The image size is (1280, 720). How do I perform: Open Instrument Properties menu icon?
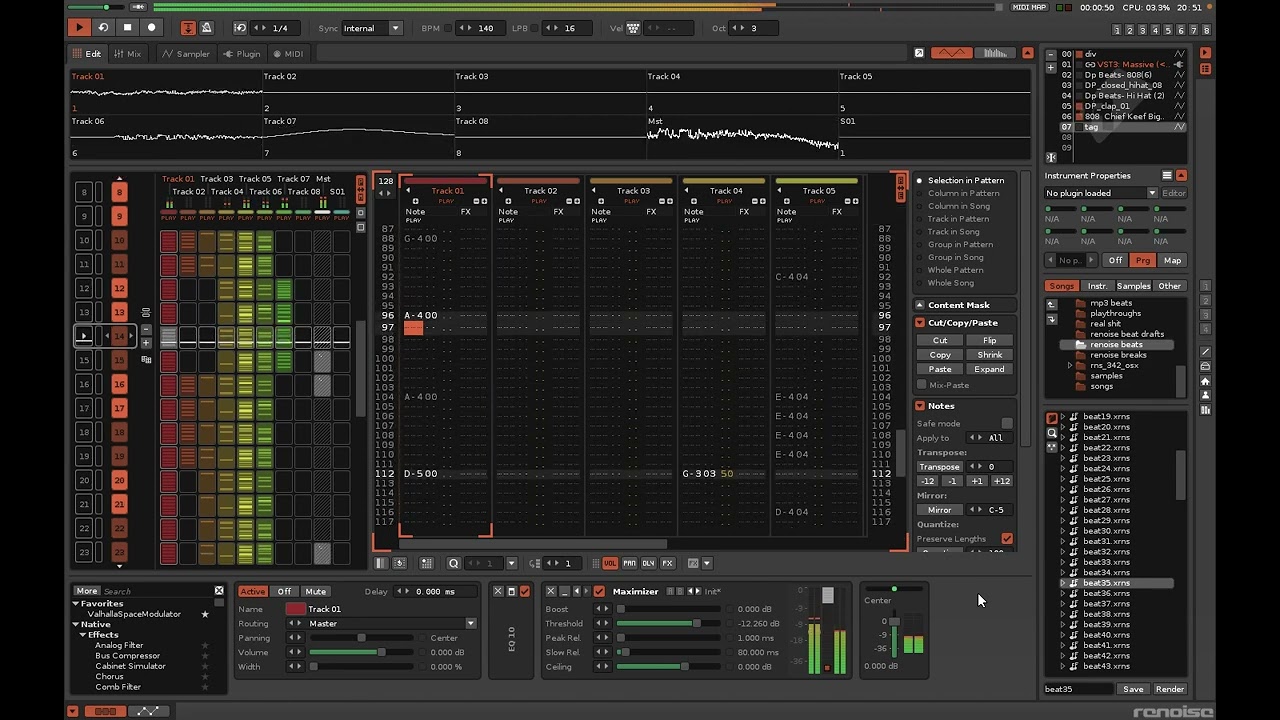1166,175
